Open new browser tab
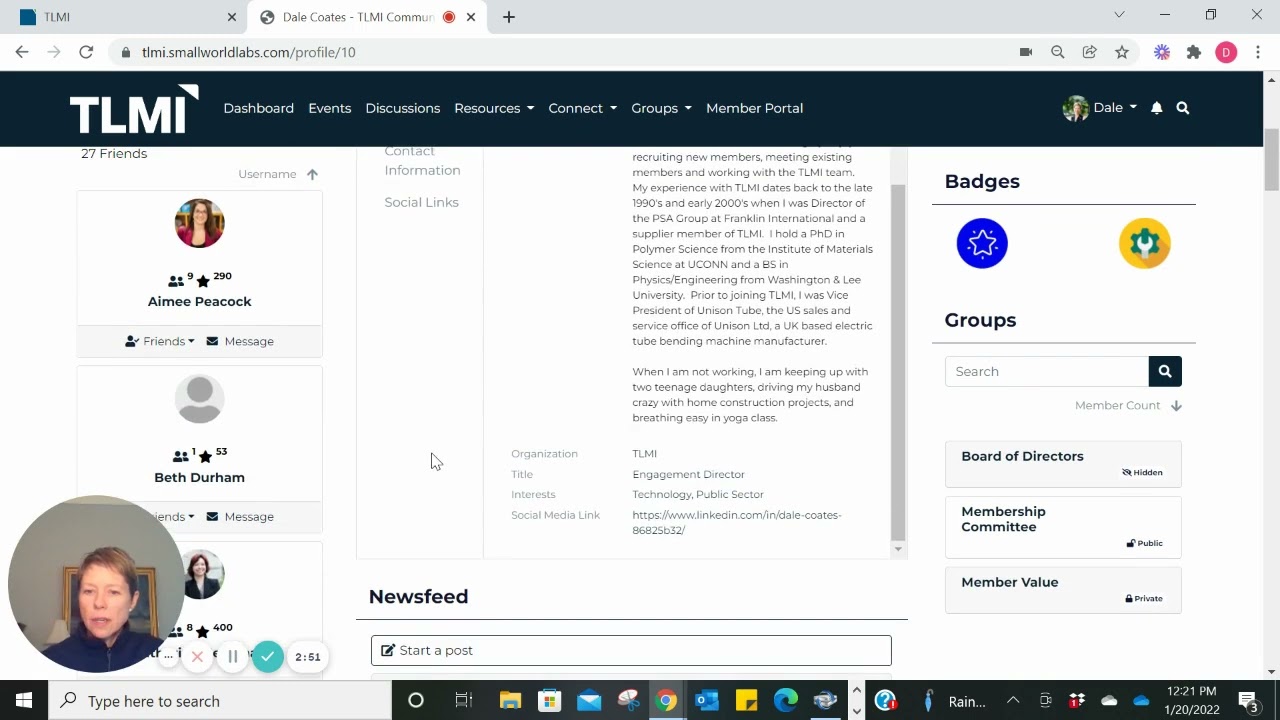The height and width of the screenshot is (720, 1280). point(509,17)
